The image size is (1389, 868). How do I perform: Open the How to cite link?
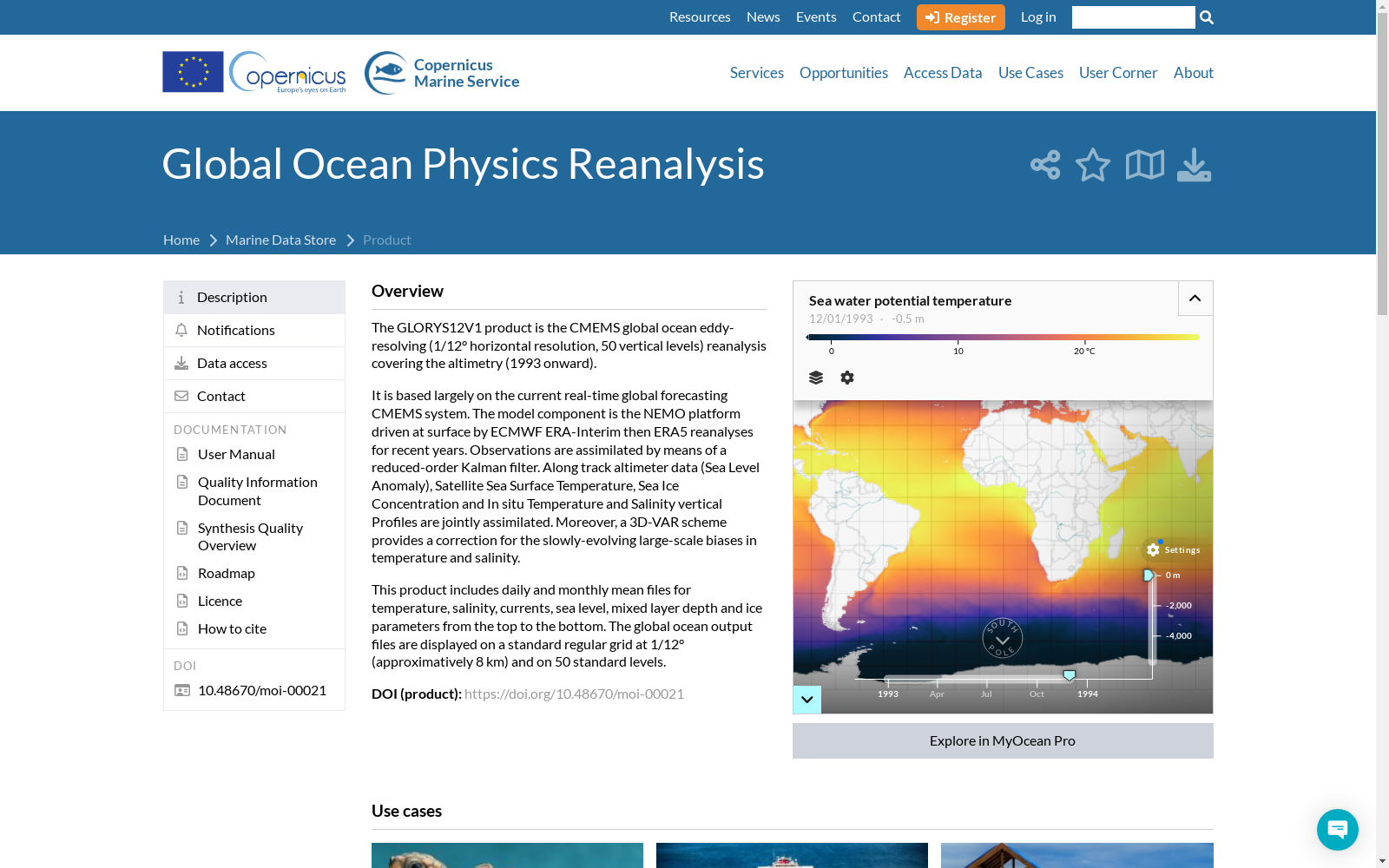click(232, 629)
